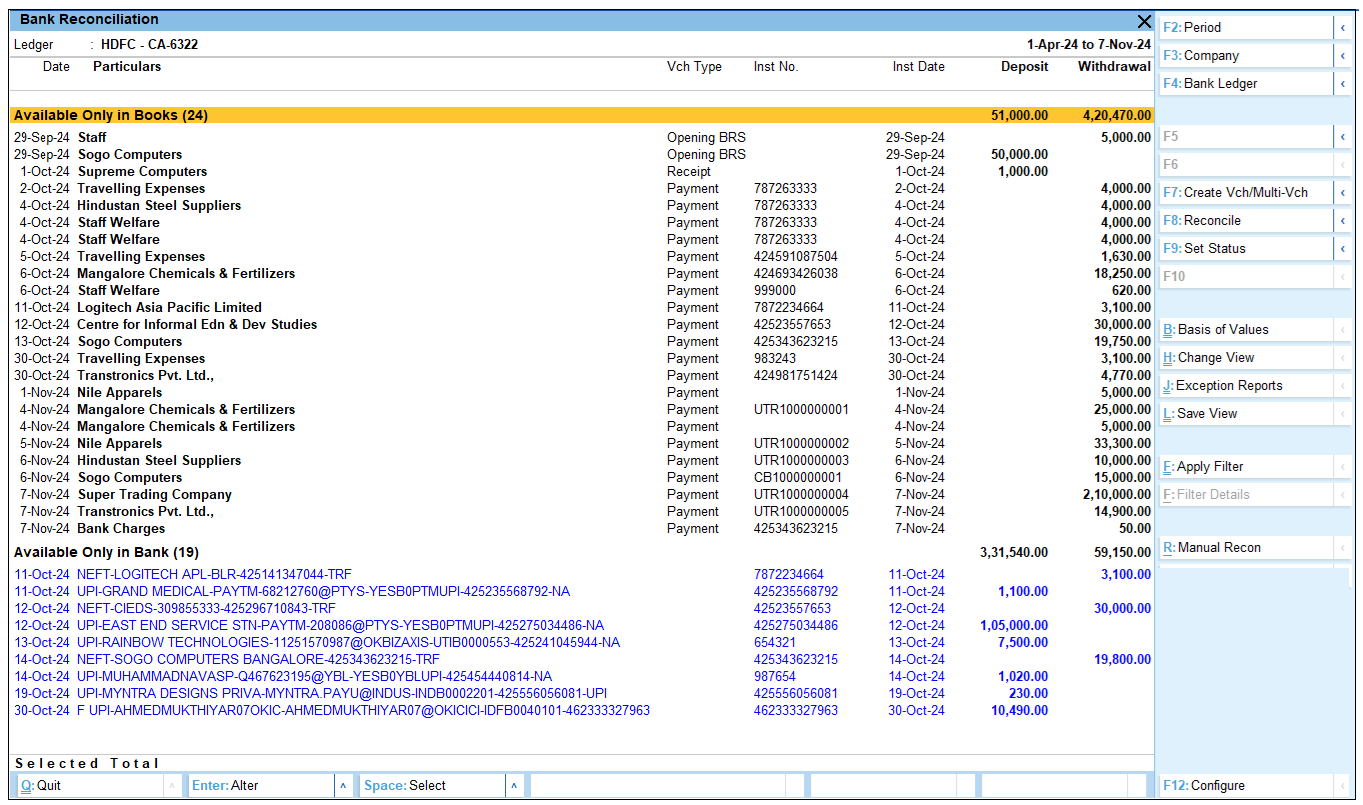Select the UPI-RAINBOW TECHNOLOGIES bank entry
Screen dimensions: 1363x805
click(581, 643)
